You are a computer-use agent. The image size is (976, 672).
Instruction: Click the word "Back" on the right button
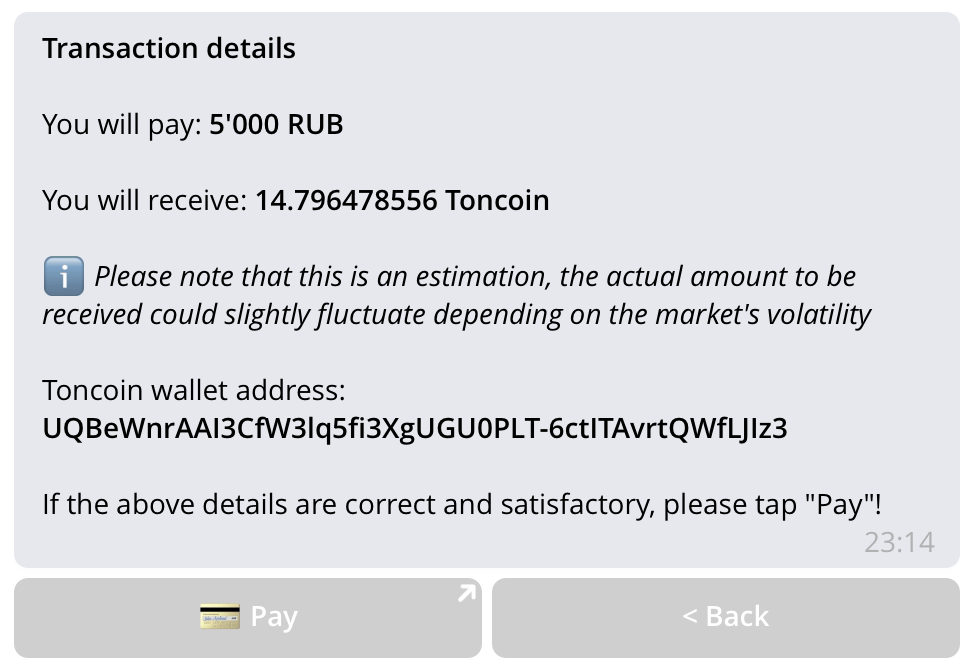tap(737, 617)
